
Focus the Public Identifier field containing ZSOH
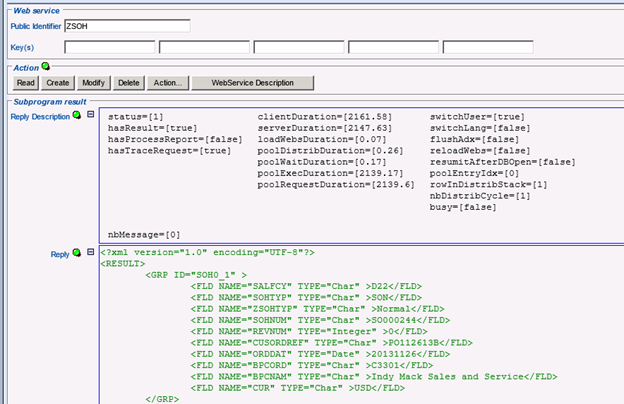pyautogui.click(x=126, y=26)
